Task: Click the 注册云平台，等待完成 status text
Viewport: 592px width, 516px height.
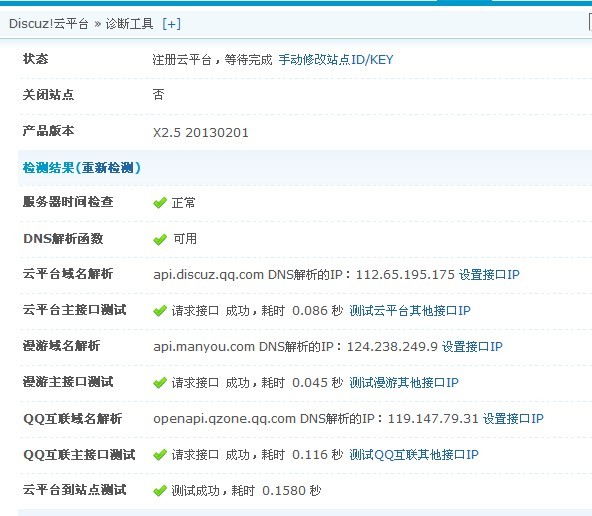Action: (212, 60)
